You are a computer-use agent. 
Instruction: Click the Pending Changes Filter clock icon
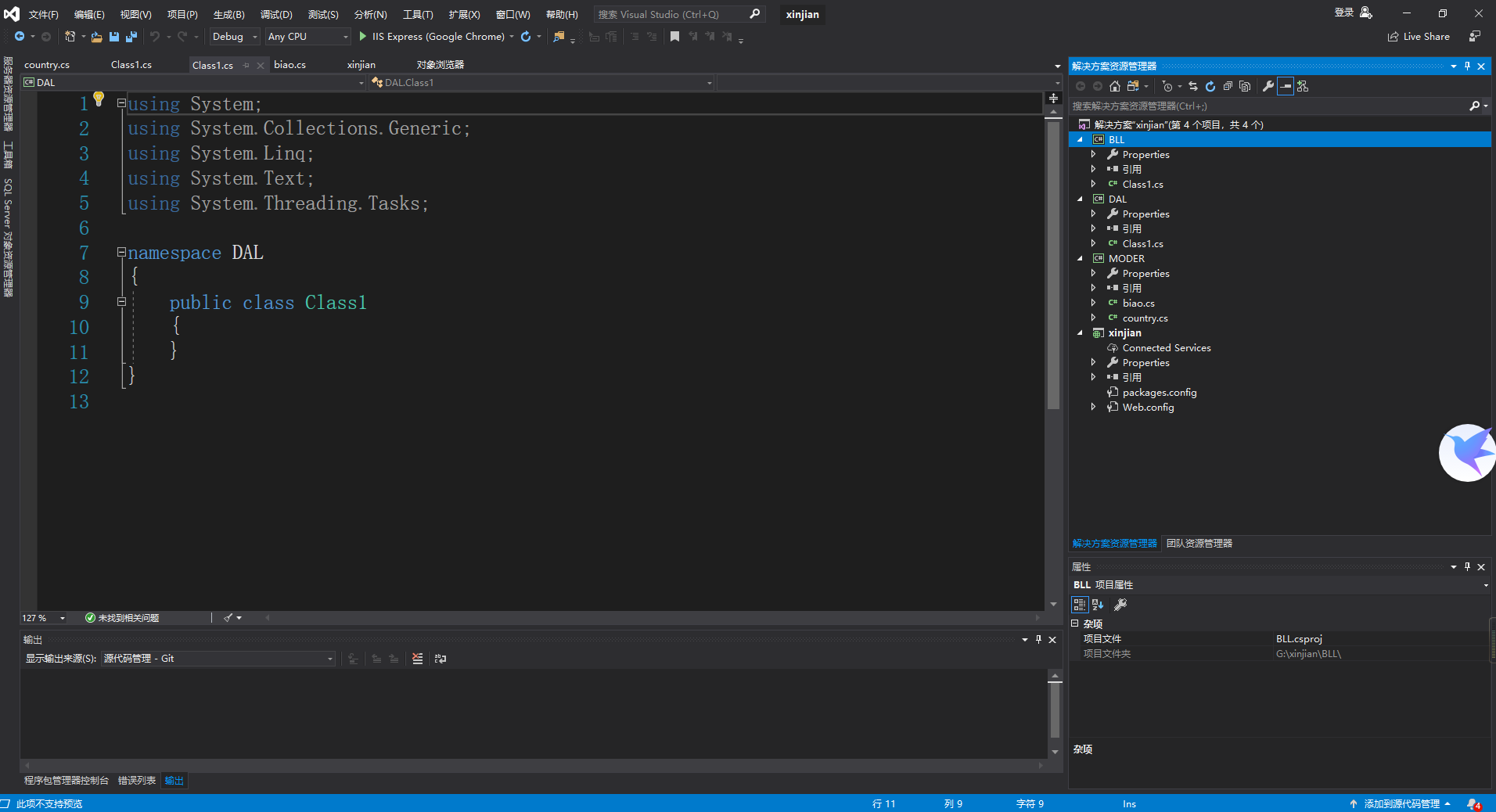coord(1167,87)
